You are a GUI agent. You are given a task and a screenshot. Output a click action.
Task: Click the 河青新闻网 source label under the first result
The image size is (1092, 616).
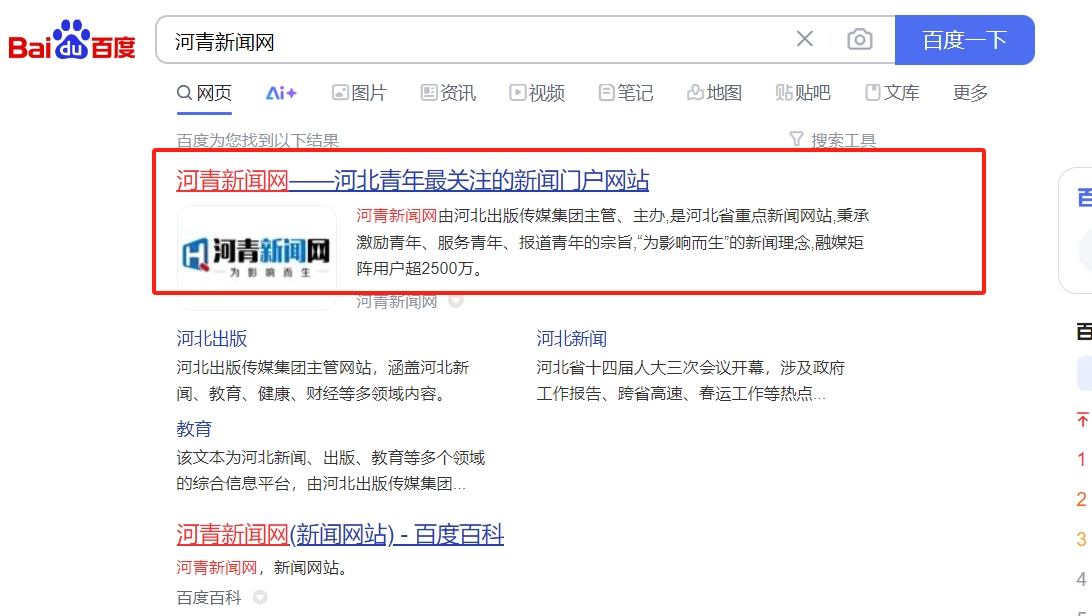click(397, 301)
